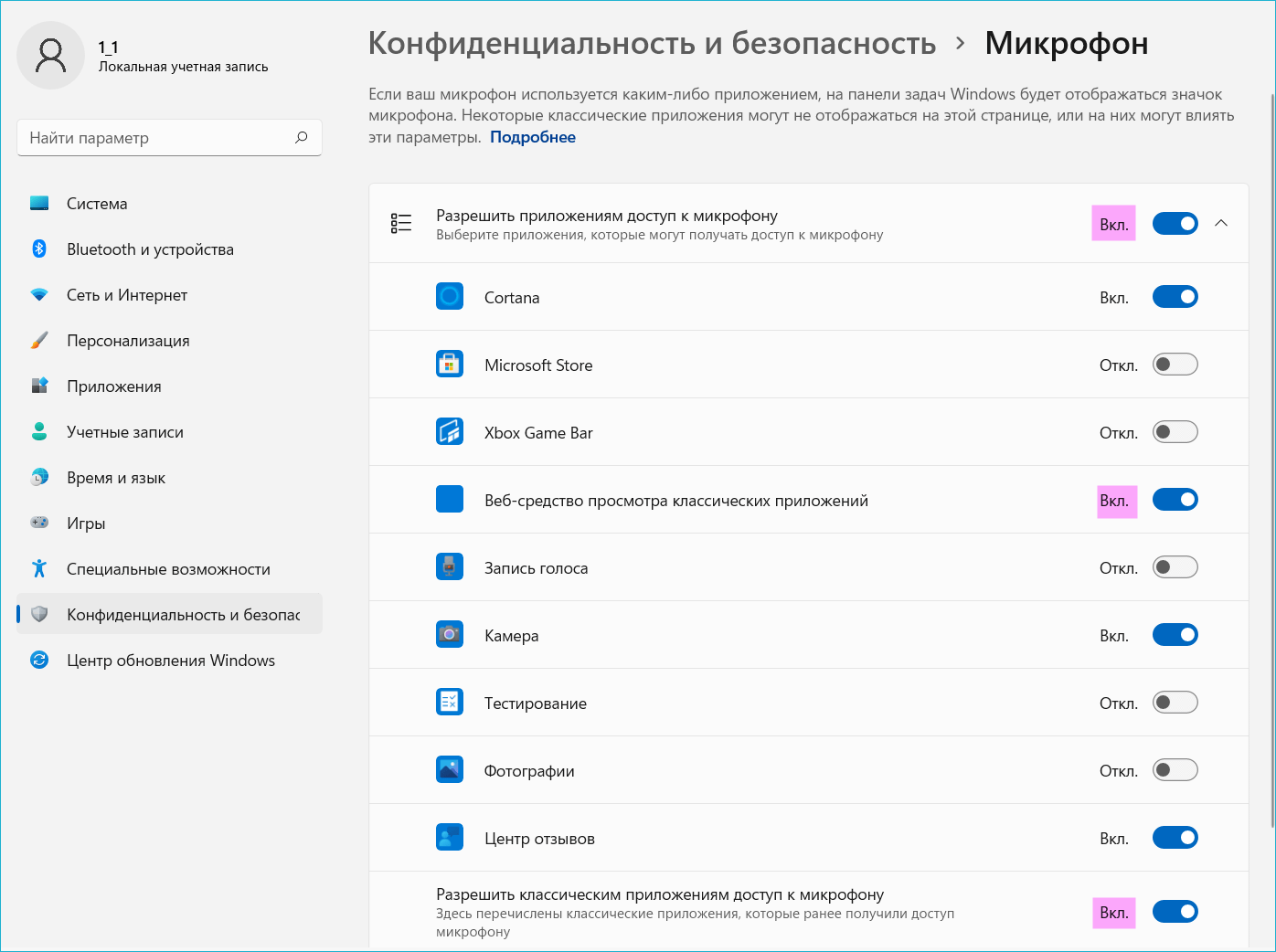The height and width of the screenshot is (952, 1276).
Task: Click the Фотографии app icon
Action: 449,770
